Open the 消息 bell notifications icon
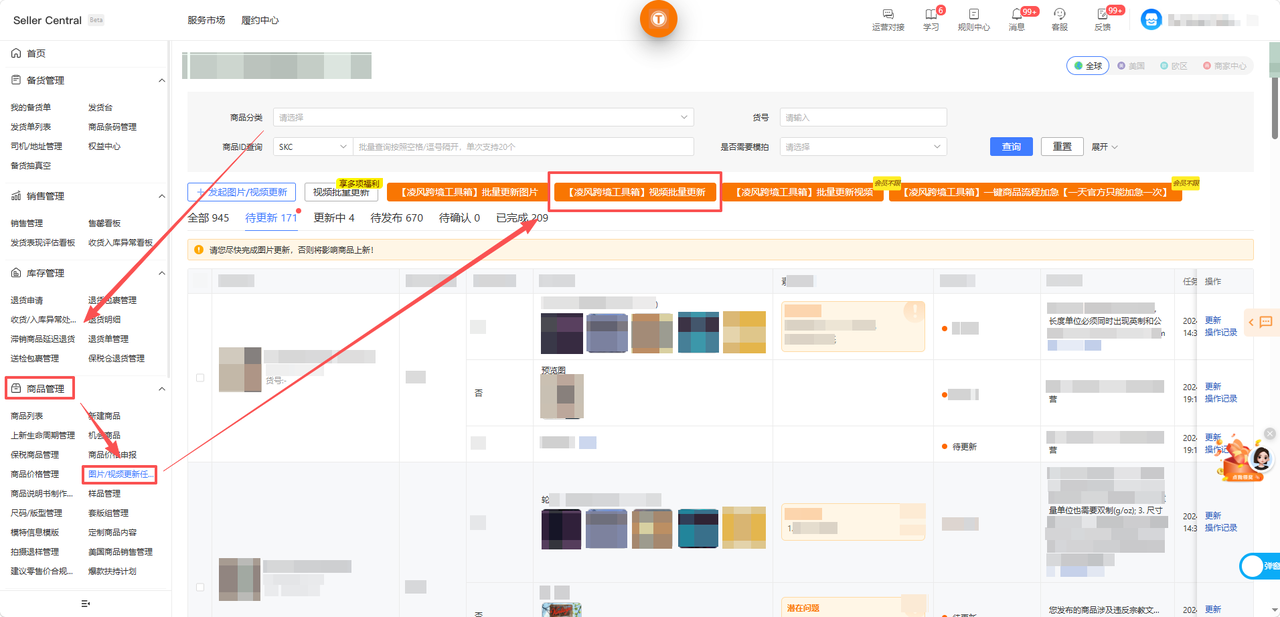The image size is (1280, 617). point(1016,14)
